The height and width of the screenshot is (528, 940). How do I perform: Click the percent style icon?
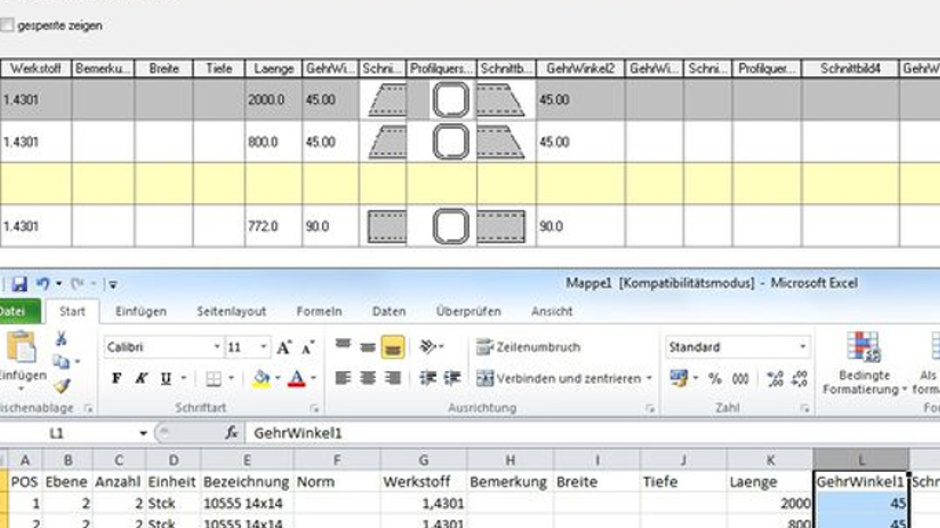click(715, 379)
